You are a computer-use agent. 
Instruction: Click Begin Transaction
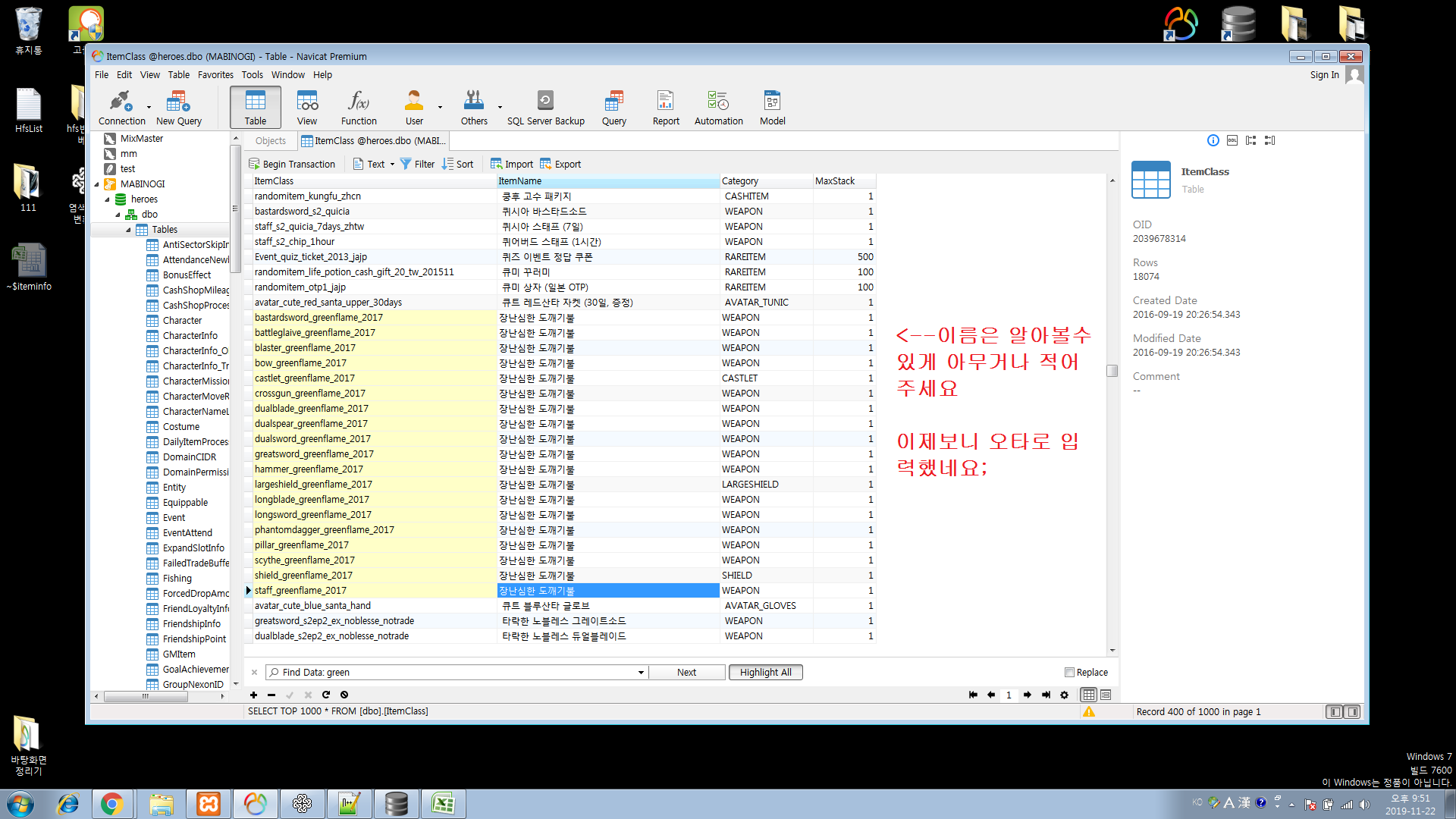pos(292,165)
